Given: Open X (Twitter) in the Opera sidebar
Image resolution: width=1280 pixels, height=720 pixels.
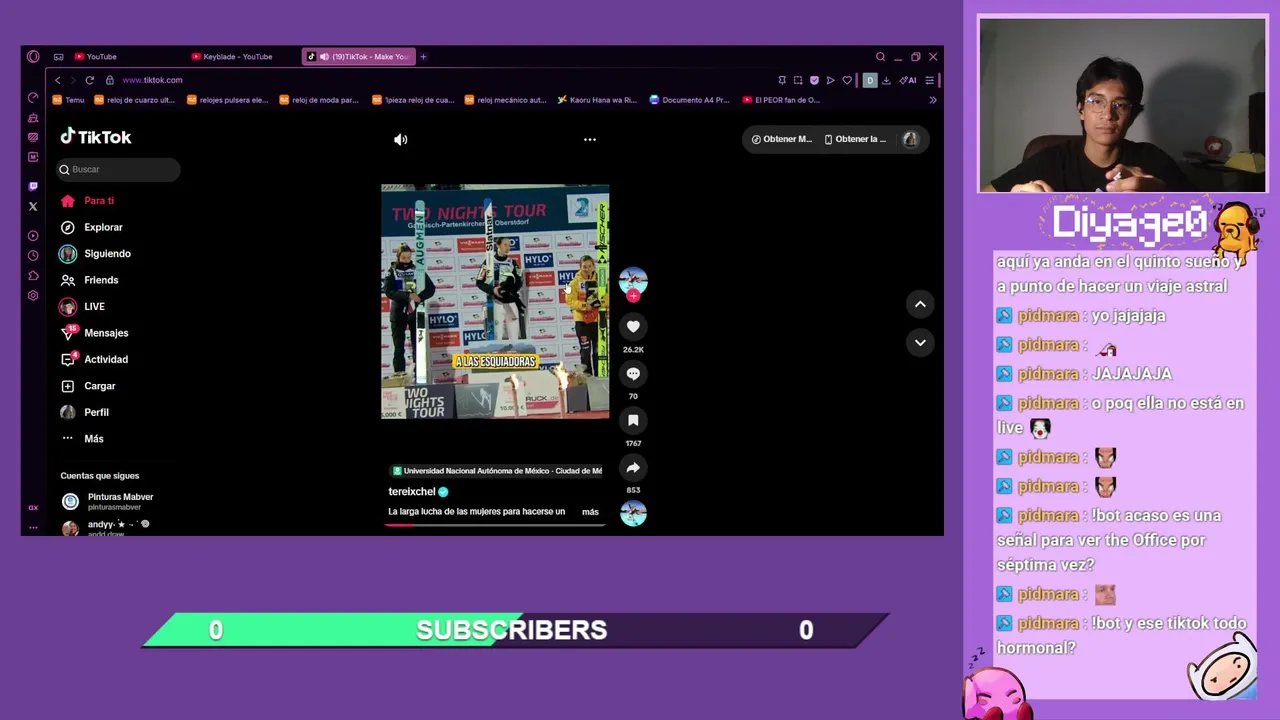Looking at the screenshot, I should (33, 206).
